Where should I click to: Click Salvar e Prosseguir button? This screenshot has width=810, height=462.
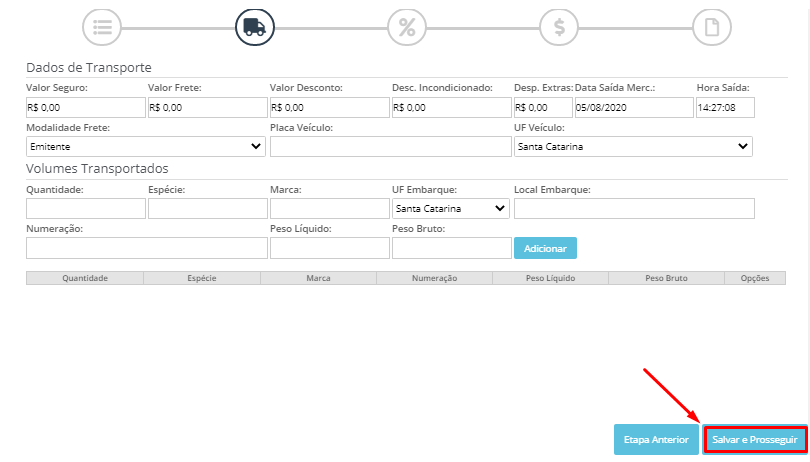click(x=755, y=440)
